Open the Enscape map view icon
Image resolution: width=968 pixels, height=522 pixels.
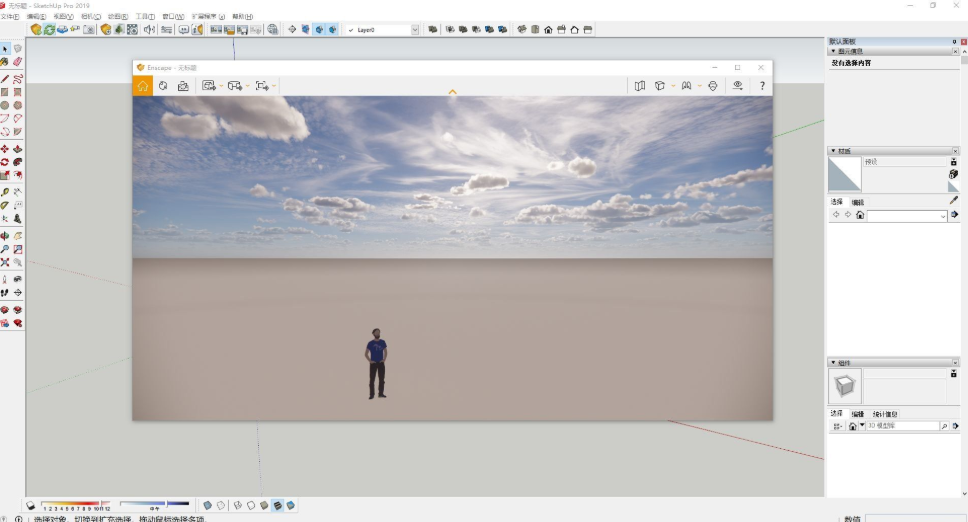pyautogui.click(x=640, y=86)
